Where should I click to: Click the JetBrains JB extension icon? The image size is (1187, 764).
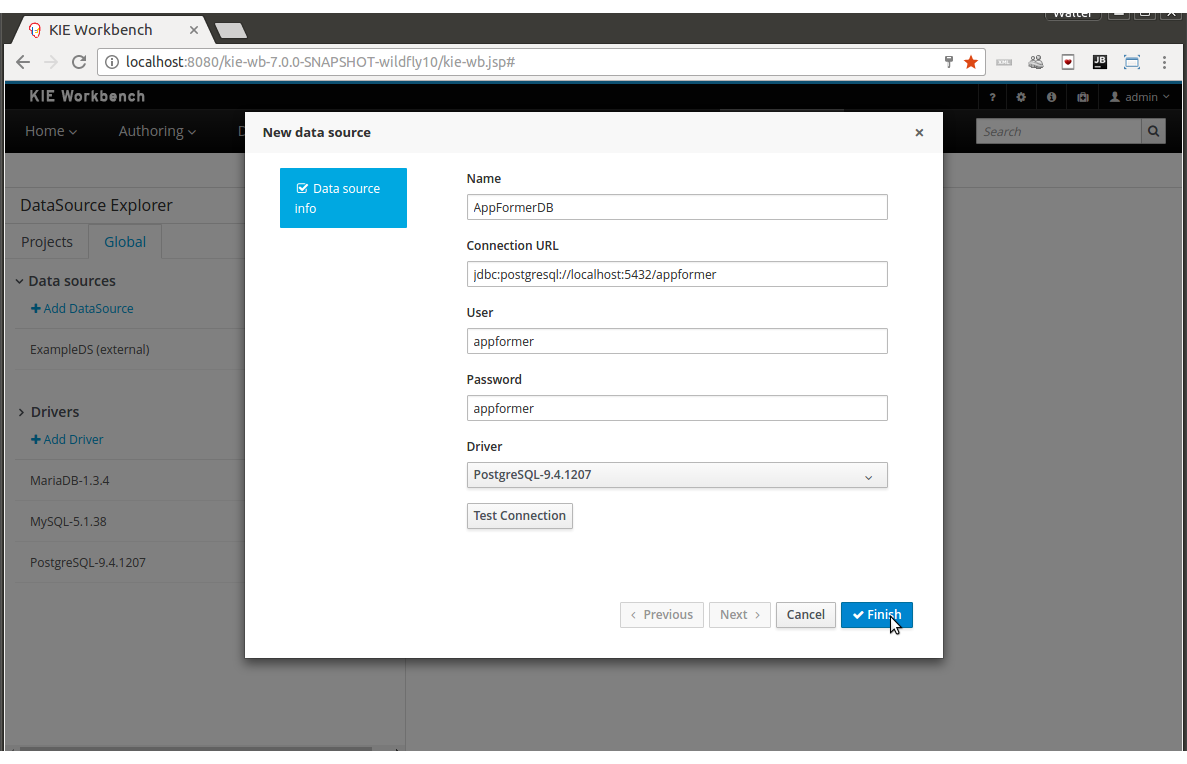(1099, 62)
